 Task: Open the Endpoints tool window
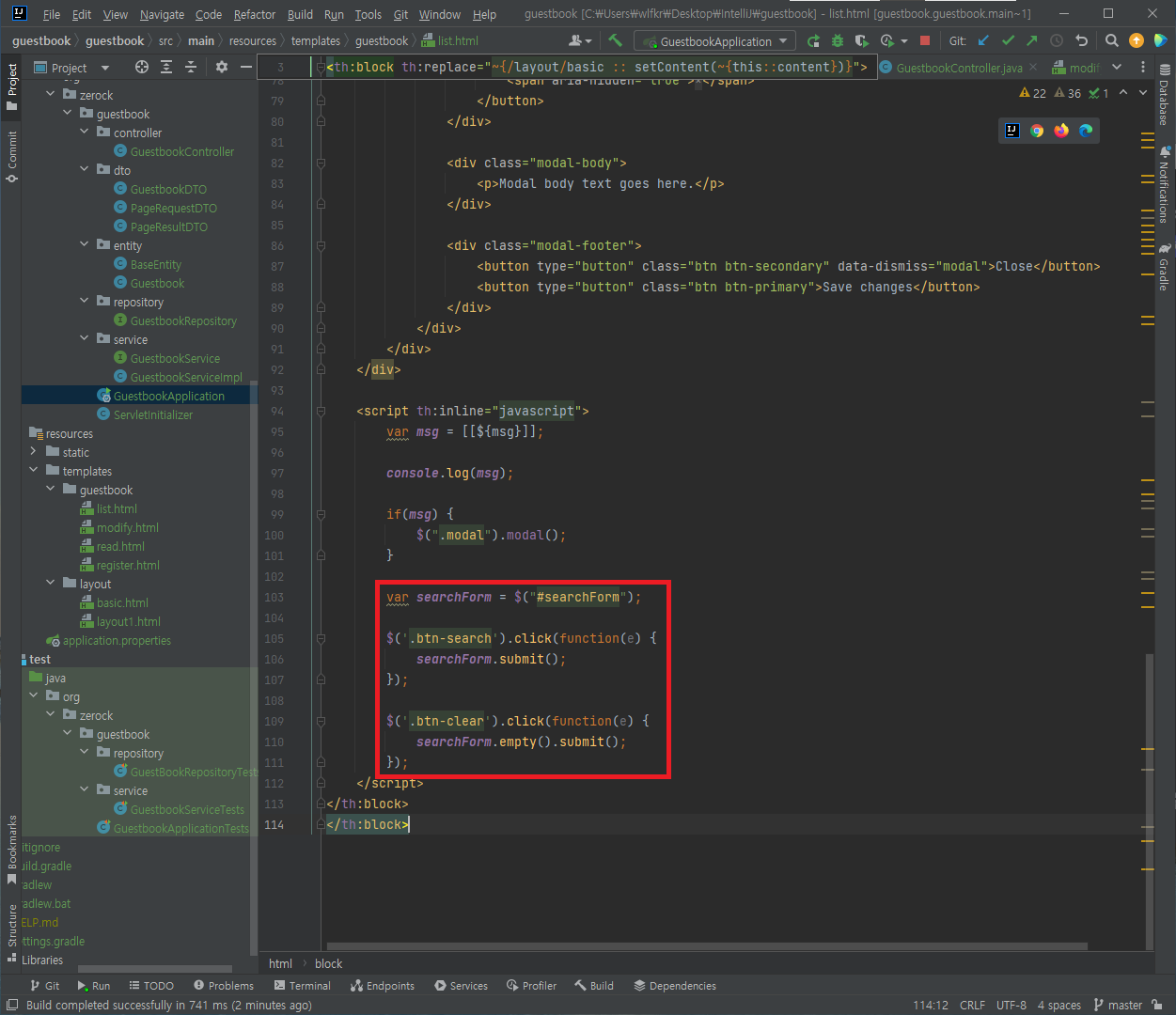coord(383,986)
